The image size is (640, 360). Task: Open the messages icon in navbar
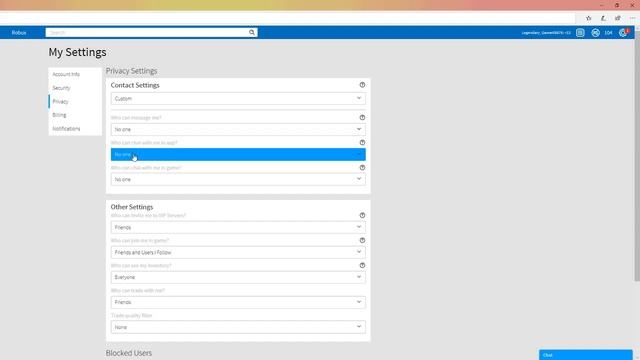click(x=580, y=33)
